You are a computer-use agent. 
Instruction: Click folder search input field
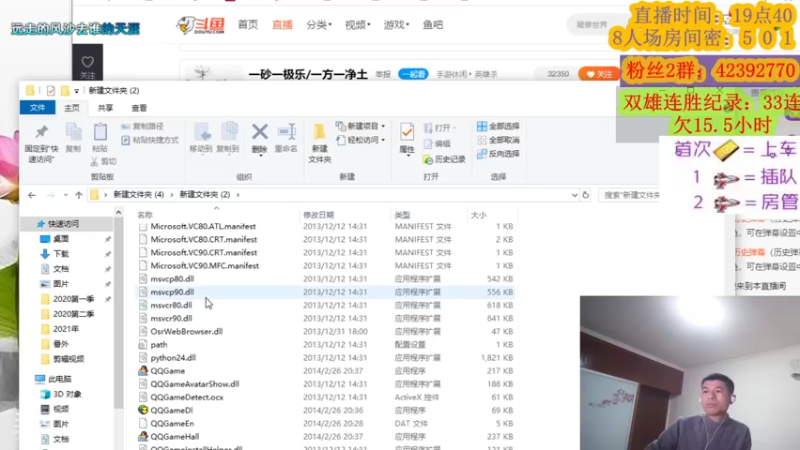(631, 195)
